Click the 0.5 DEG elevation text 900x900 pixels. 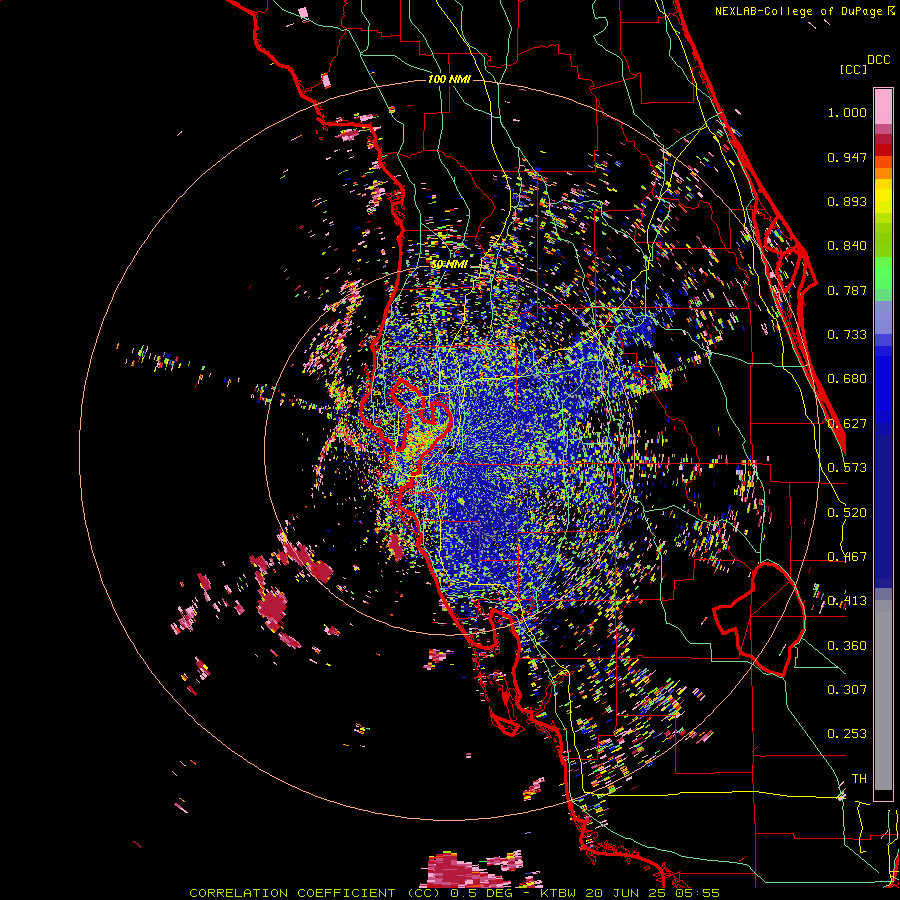point(481,893)
